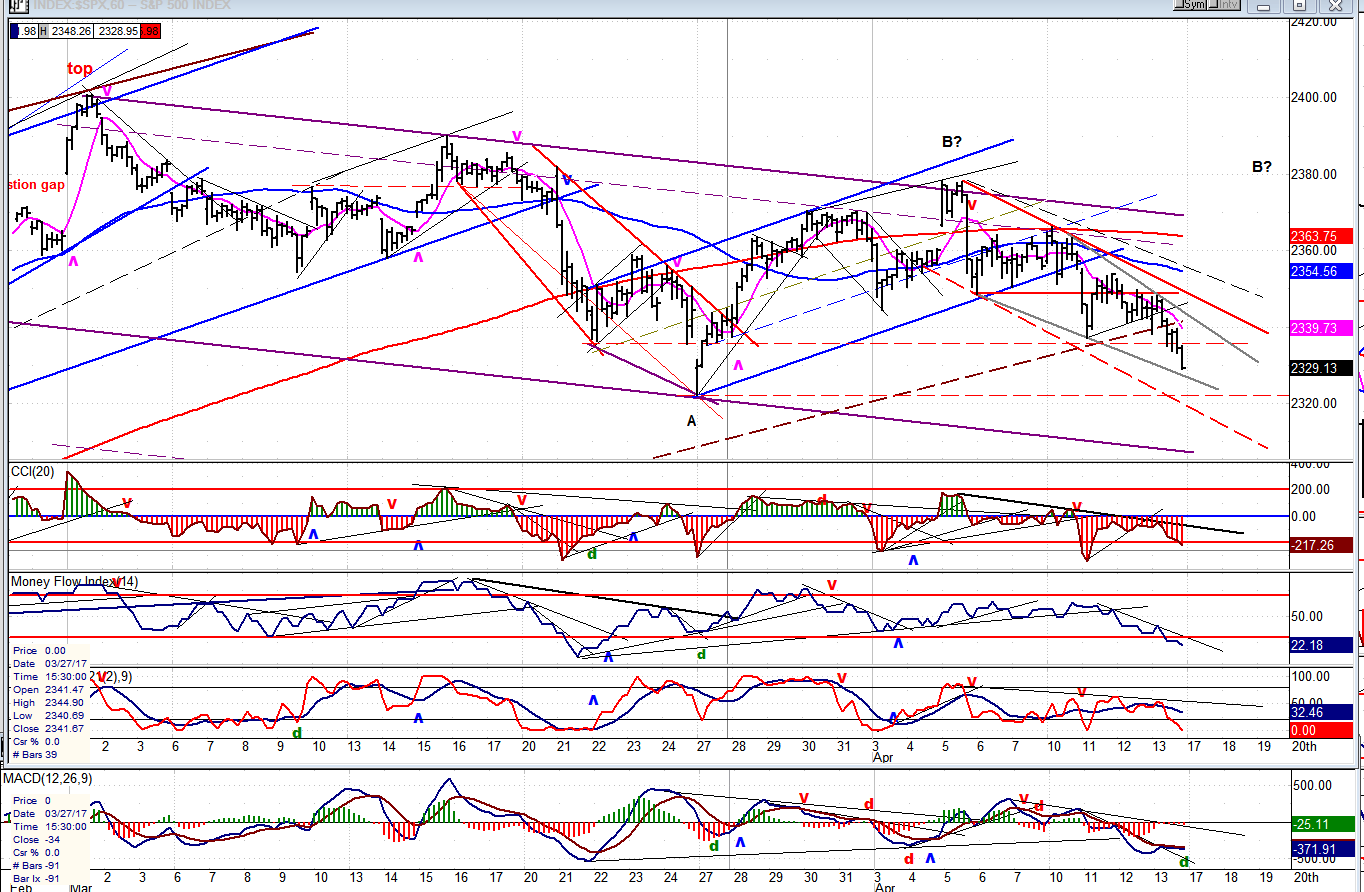
Task: Click the 100.00 stochastic axis label
Action: 1312,677
